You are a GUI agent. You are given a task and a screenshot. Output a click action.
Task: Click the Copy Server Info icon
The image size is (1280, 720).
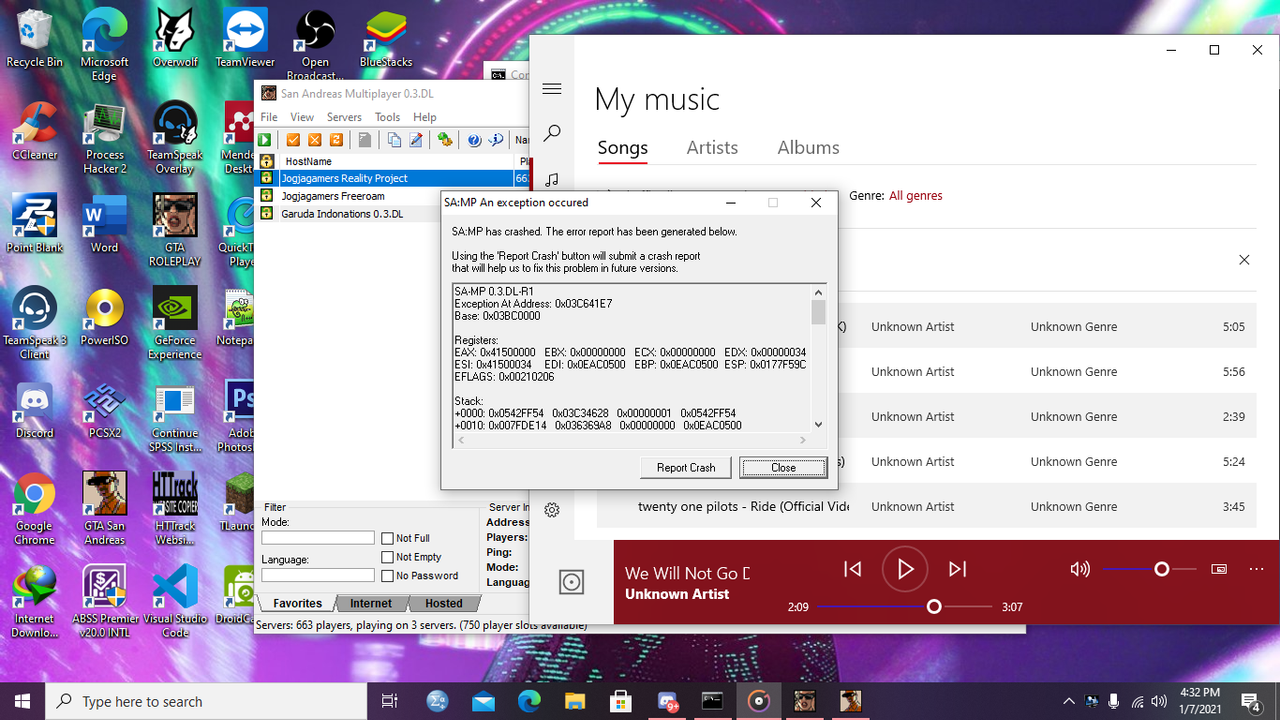(x=394, y=140)
